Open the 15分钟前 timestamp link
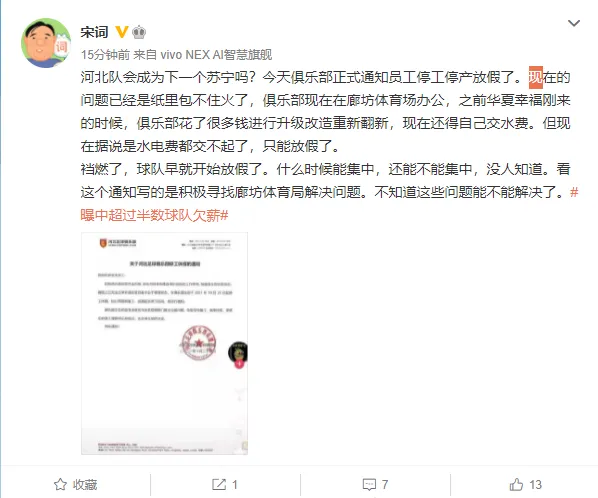 point(105,55)
